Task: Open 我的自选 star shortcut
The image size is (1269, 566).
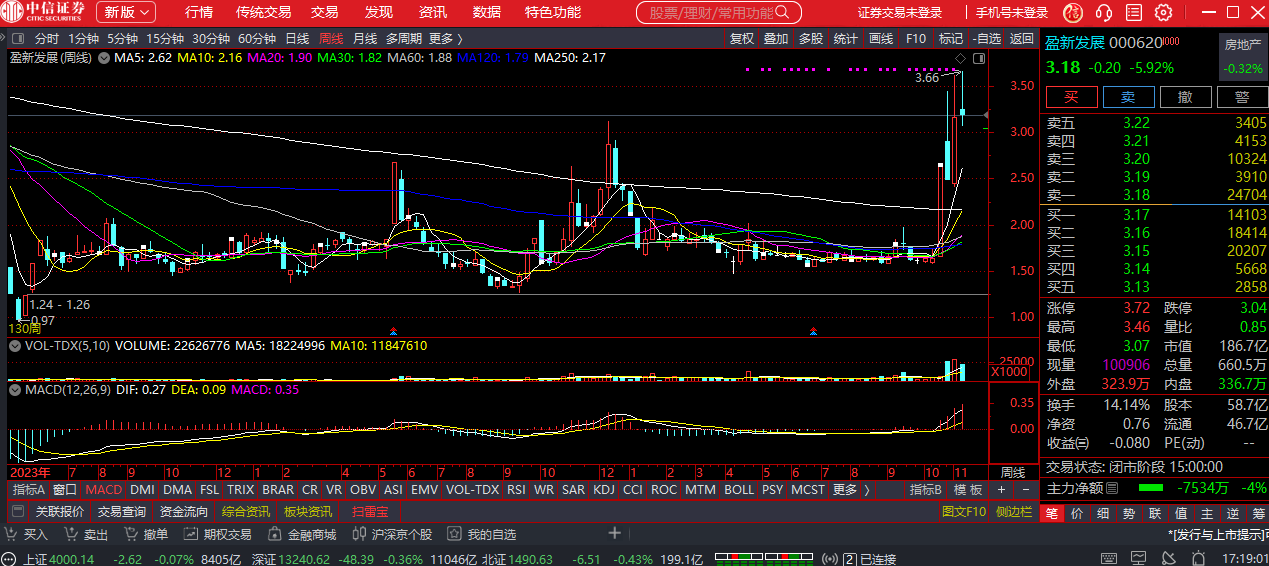Action: (x=483, y=535)
